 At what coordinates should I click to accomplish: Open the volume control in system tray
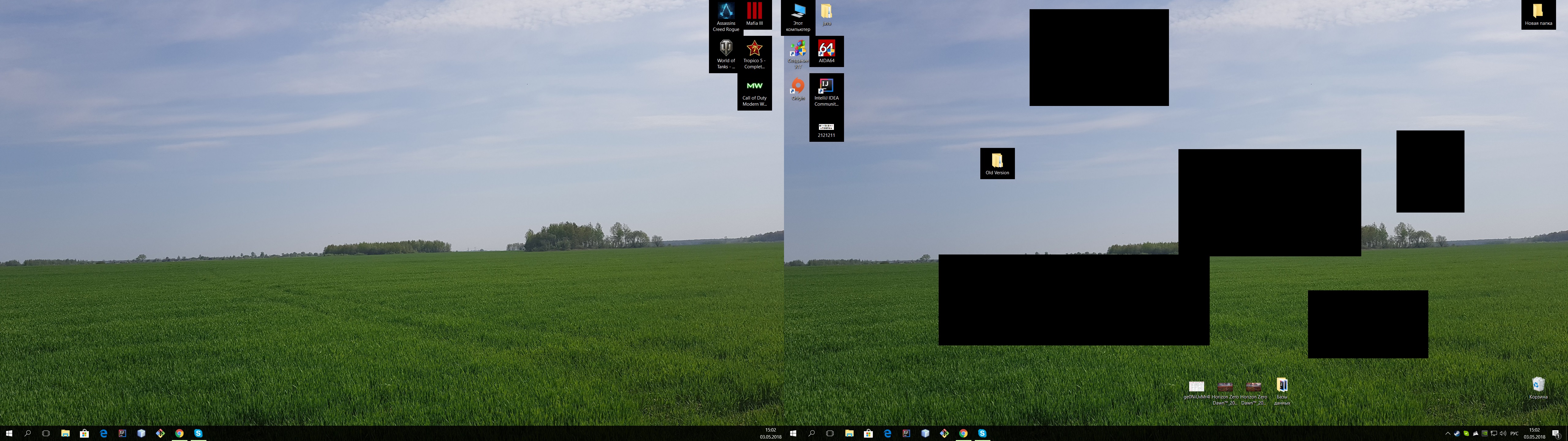[x=1503, y=434]
